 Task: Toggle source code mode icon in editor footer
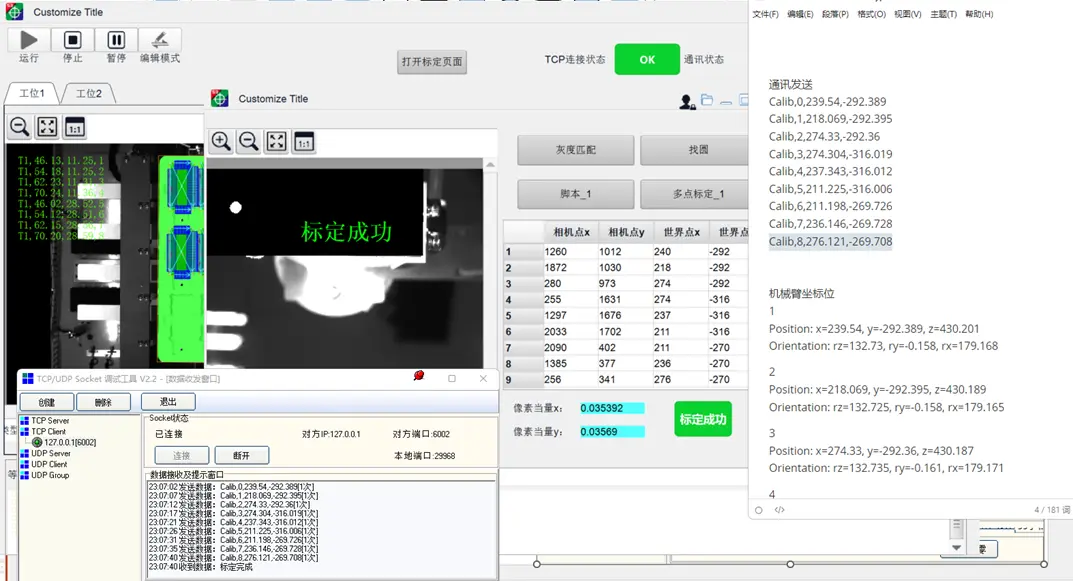click(x=779, y=510)
